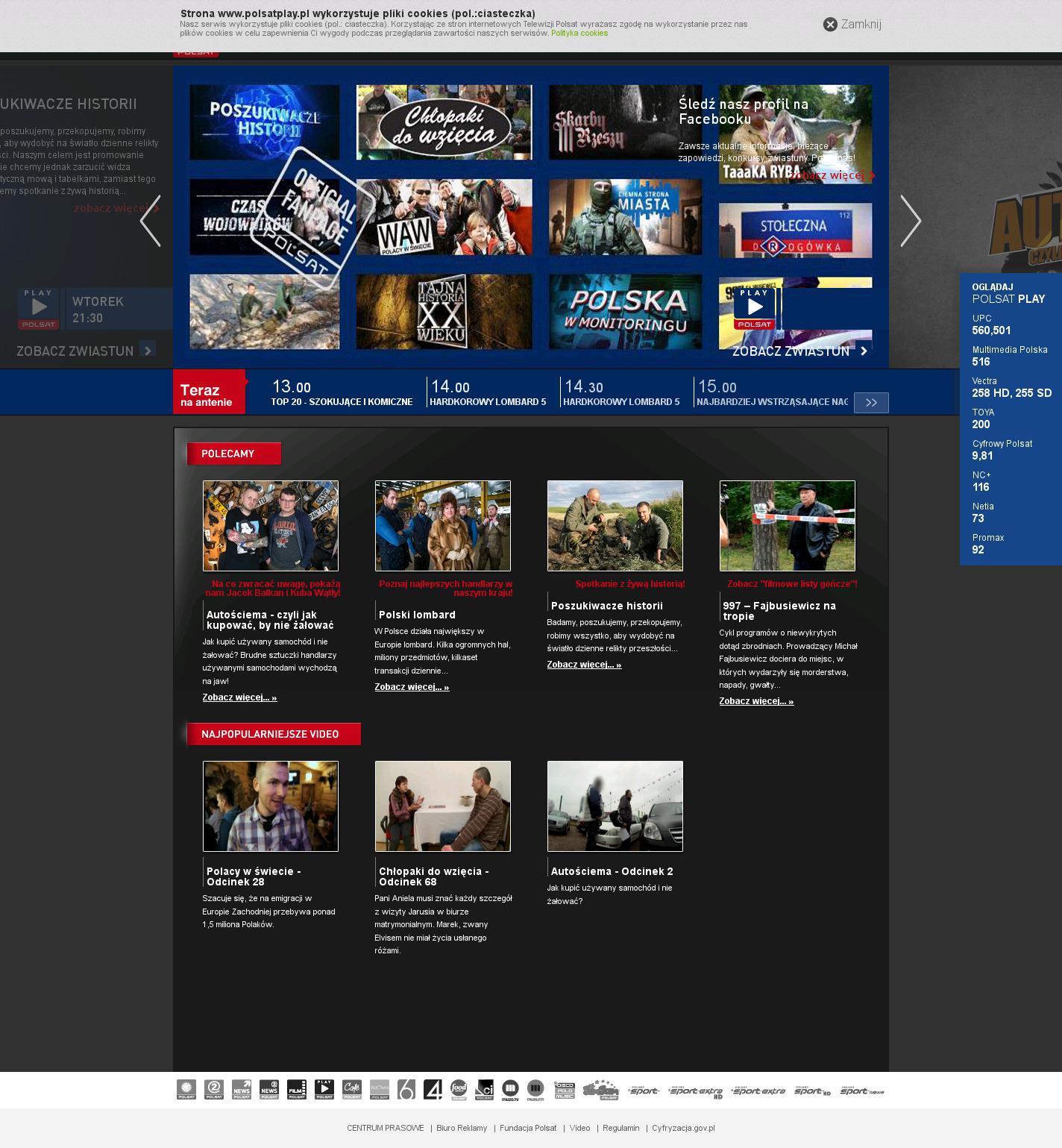Go to the previous carousel slide
The image size is (1062, 1148).
click(151, 221)
